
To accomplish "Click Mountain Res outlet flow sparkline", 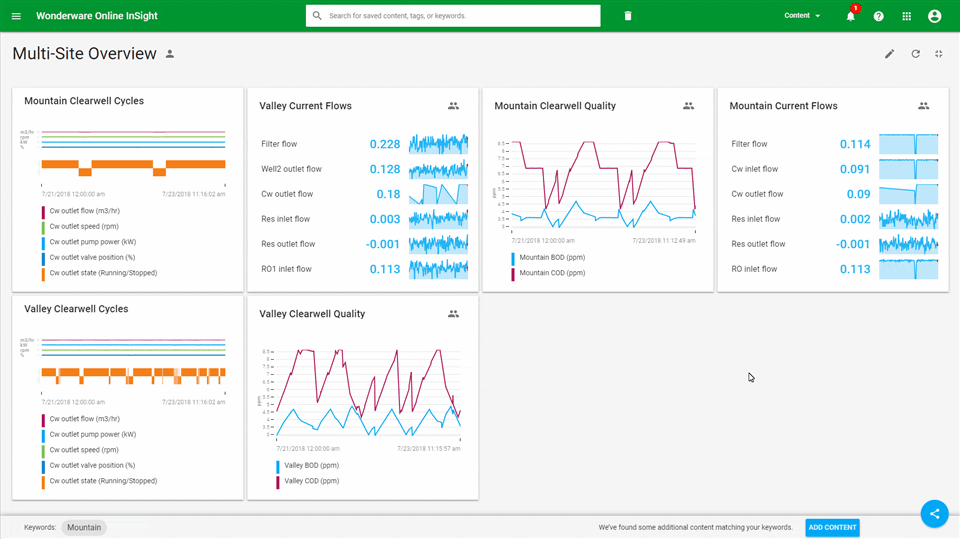I will [909, 244].
